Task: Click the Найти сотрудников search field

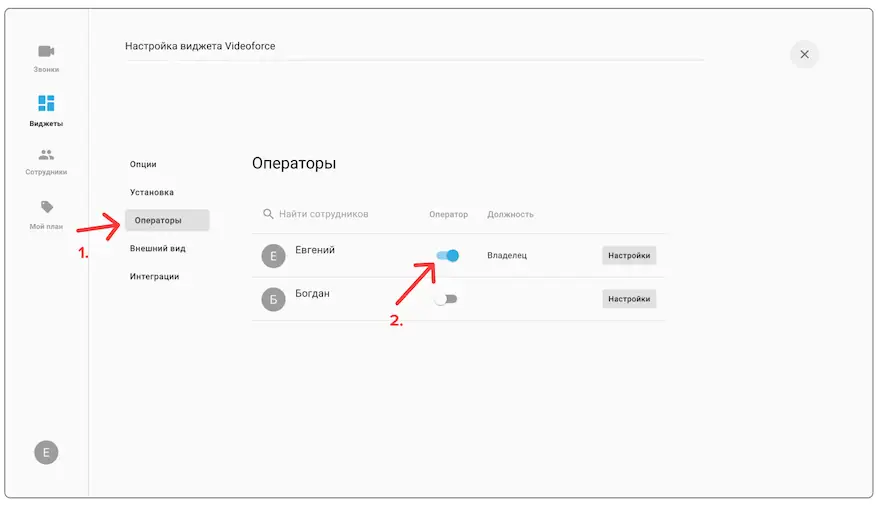Action: point(335,214)
